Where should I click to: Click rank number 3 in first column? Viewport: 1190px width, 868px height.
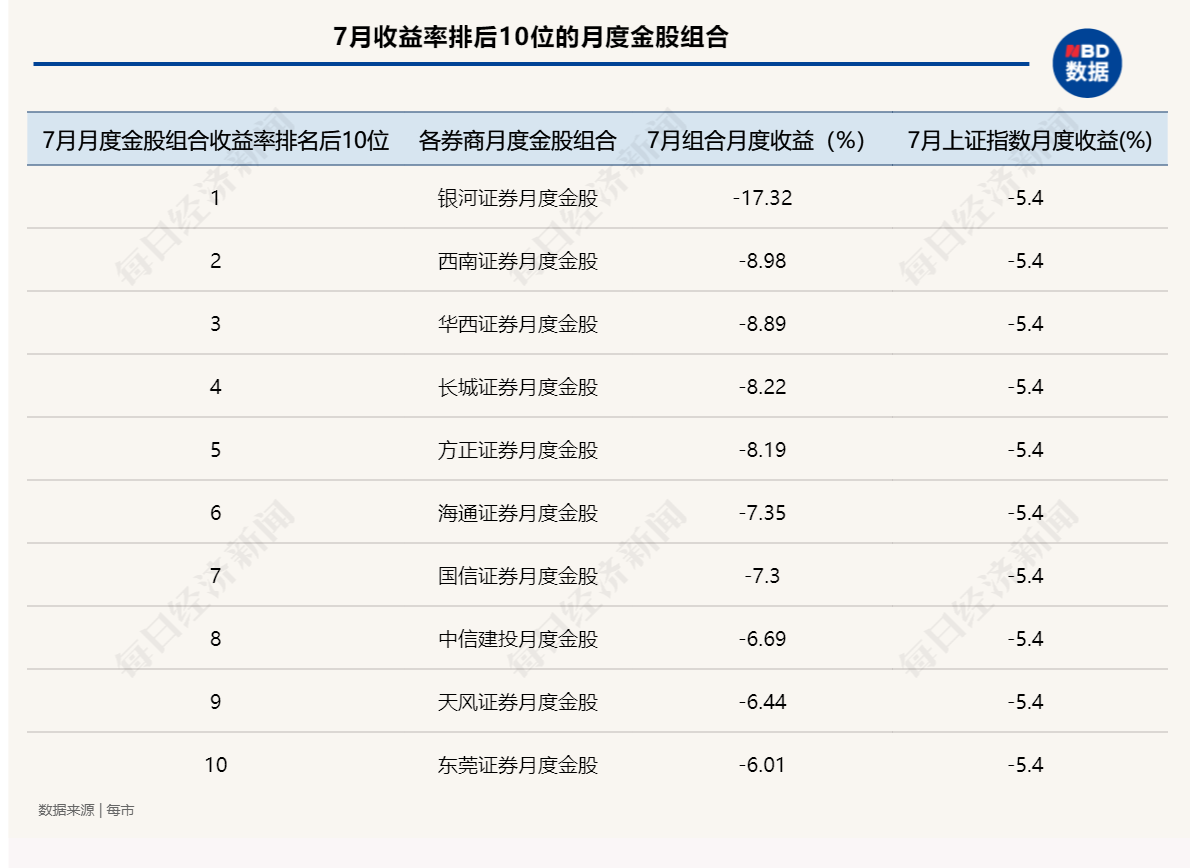pos(216,324)
